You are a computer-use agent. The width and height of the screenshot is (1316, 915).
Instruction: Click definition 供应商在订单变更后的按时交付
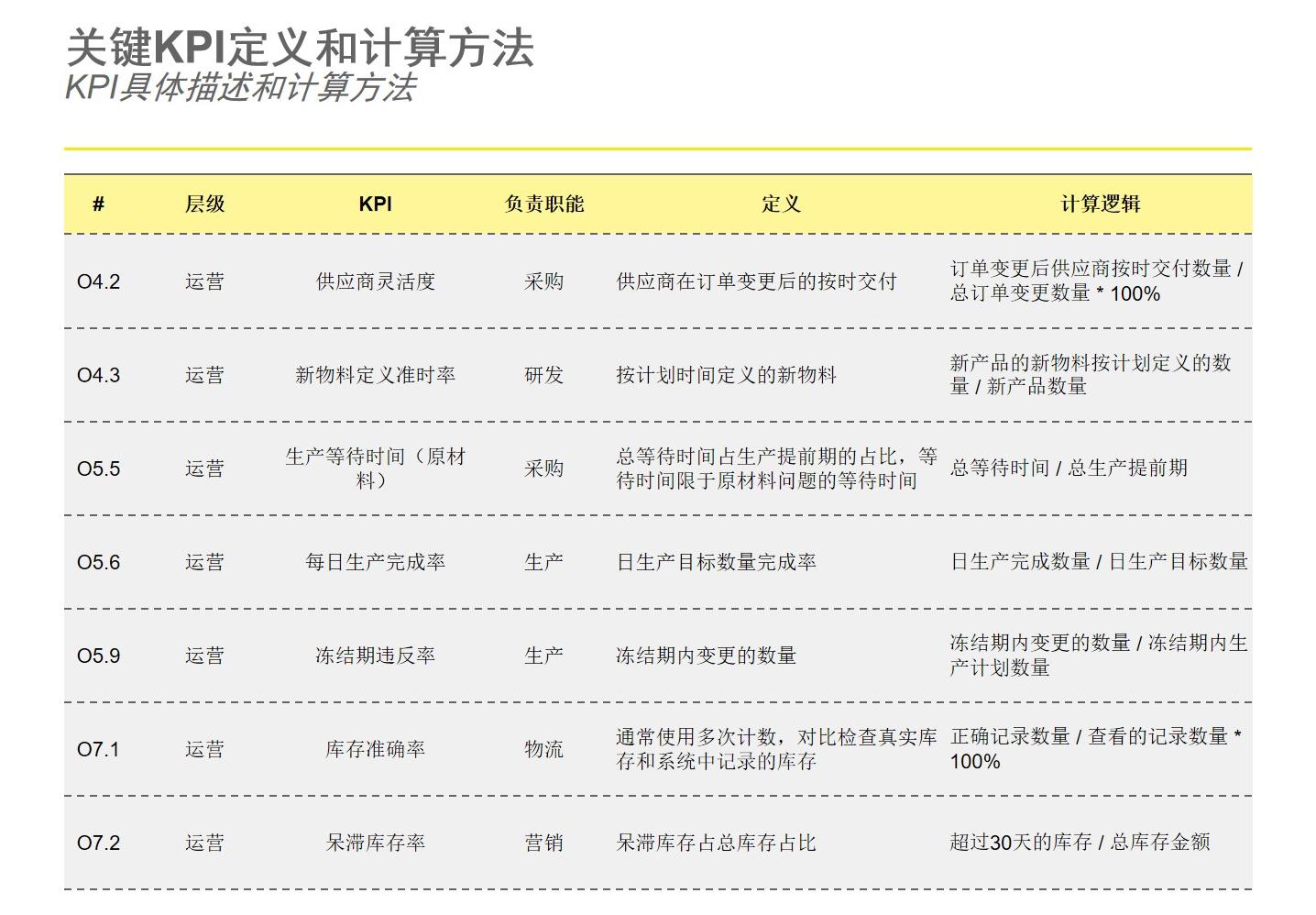[756, 281]
